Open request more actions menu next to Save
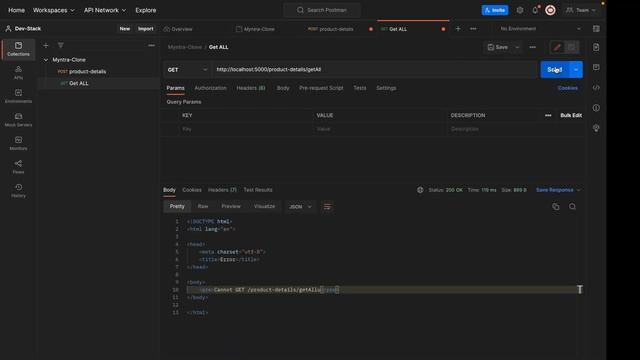Screen dimensions: 640x360 point(533,47)
